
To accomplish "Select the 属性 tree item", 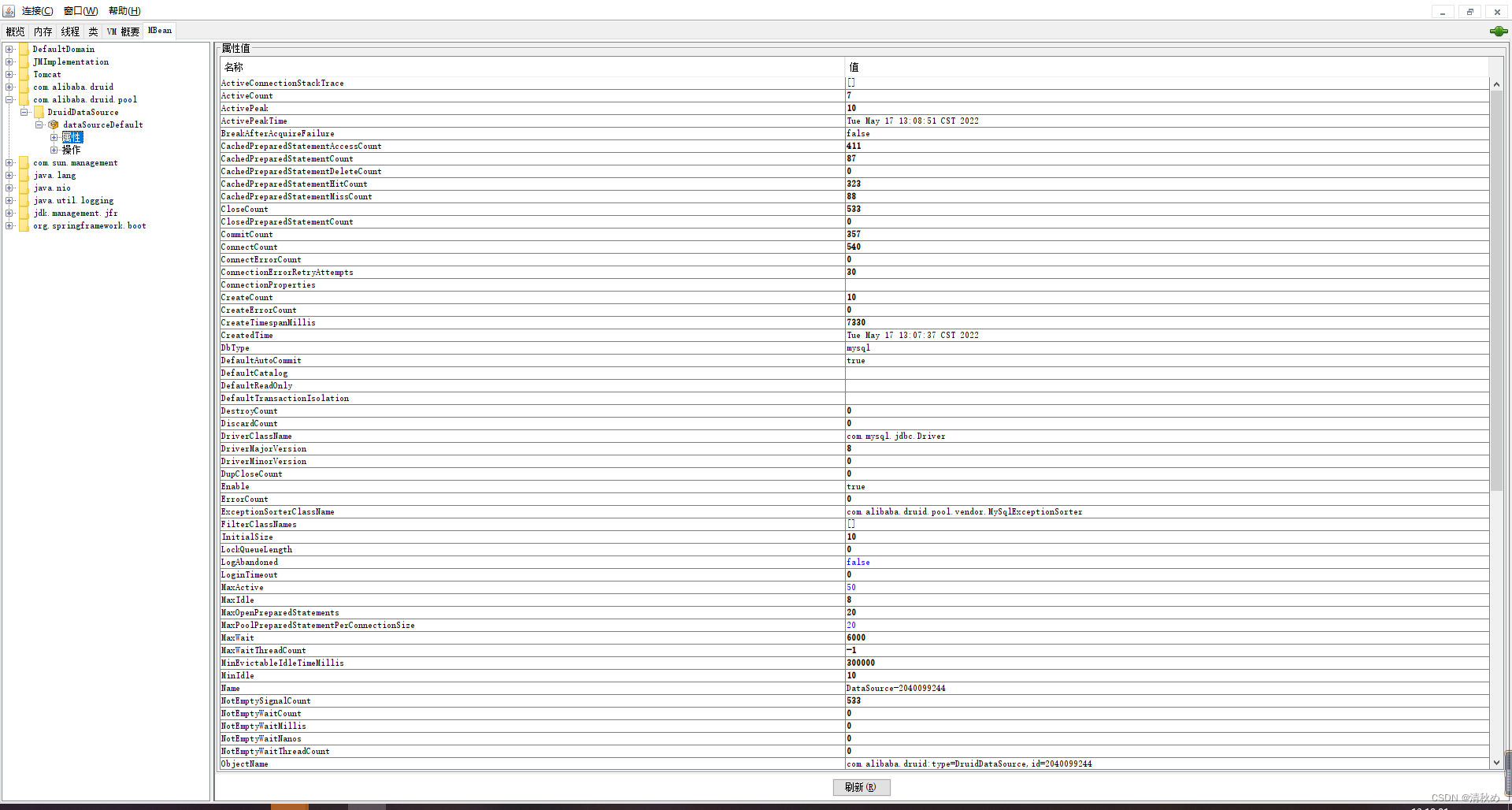I will tap(72, 137).
